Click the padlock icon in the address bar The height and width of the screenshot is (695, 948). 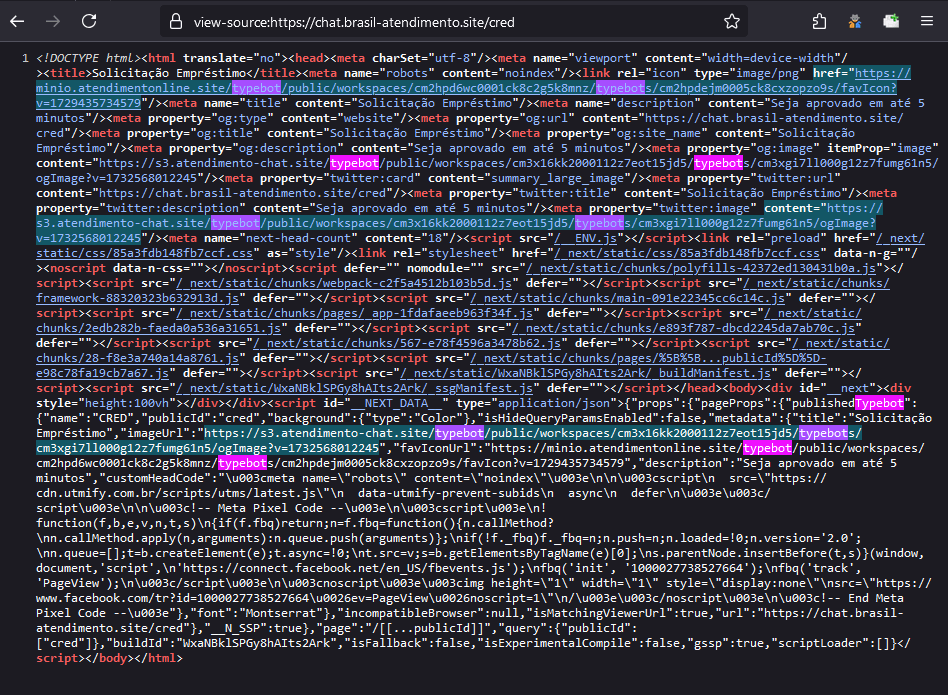coord(178,21)
